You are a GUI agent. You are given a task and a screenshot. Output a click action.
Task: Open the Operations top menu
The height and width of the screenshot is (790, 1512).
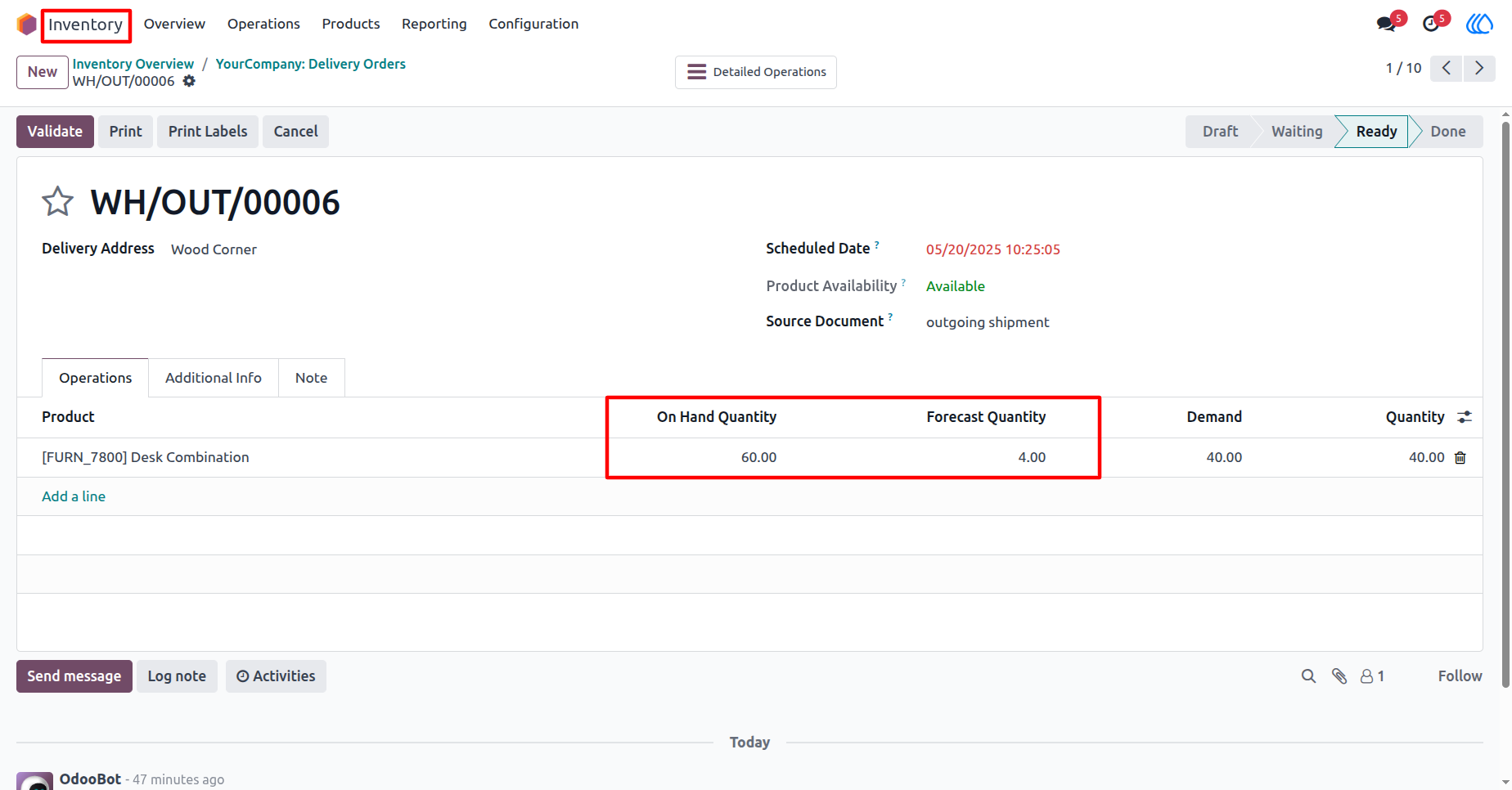[263, 24]
